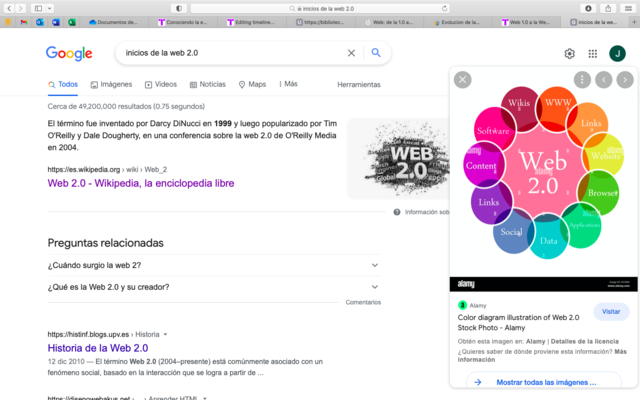The image size is (640, 400).
Task: Click the WEB 2.0 word cloud thumbnail
Action: [x=398, y=158]
